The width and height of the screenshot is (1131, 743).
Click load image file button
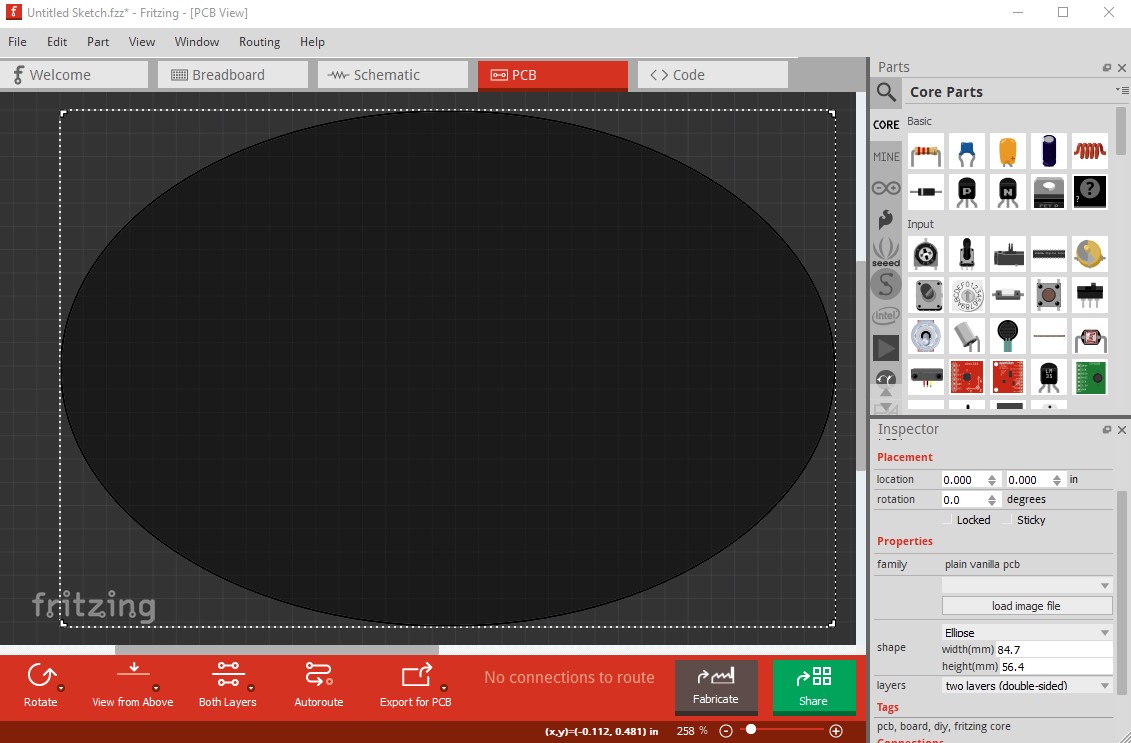(x=1027, y=606)
